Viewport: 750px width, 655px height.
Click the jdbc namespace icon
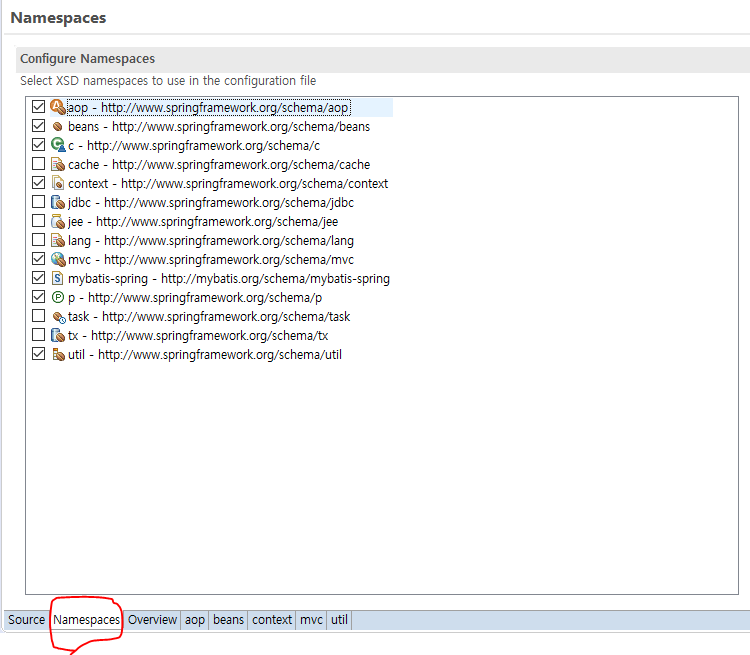tap(58, 202)
